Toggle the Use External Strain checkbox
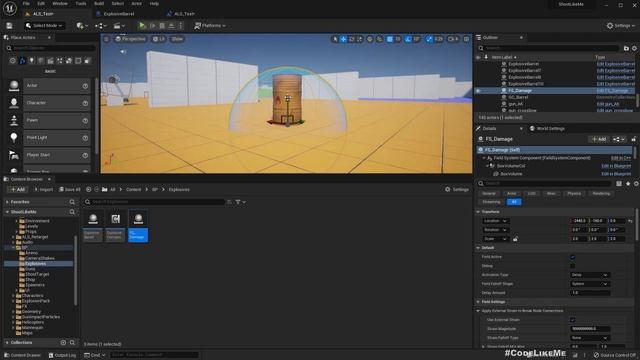This screenshot has height=360, width=640. pos(573,320)
